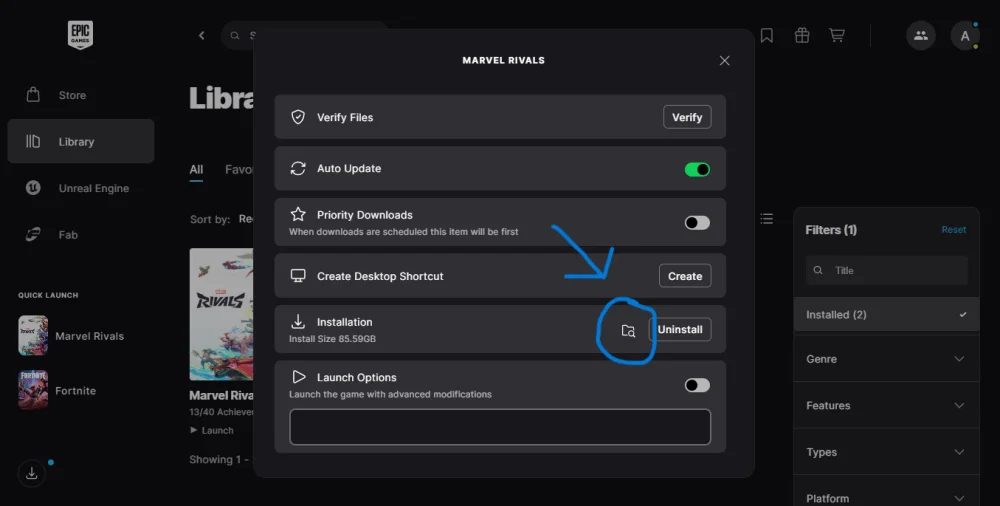1000x506 pixels.
Task: Click the Marvel Rivals title under the library card
Action: [x=221, y=396]
